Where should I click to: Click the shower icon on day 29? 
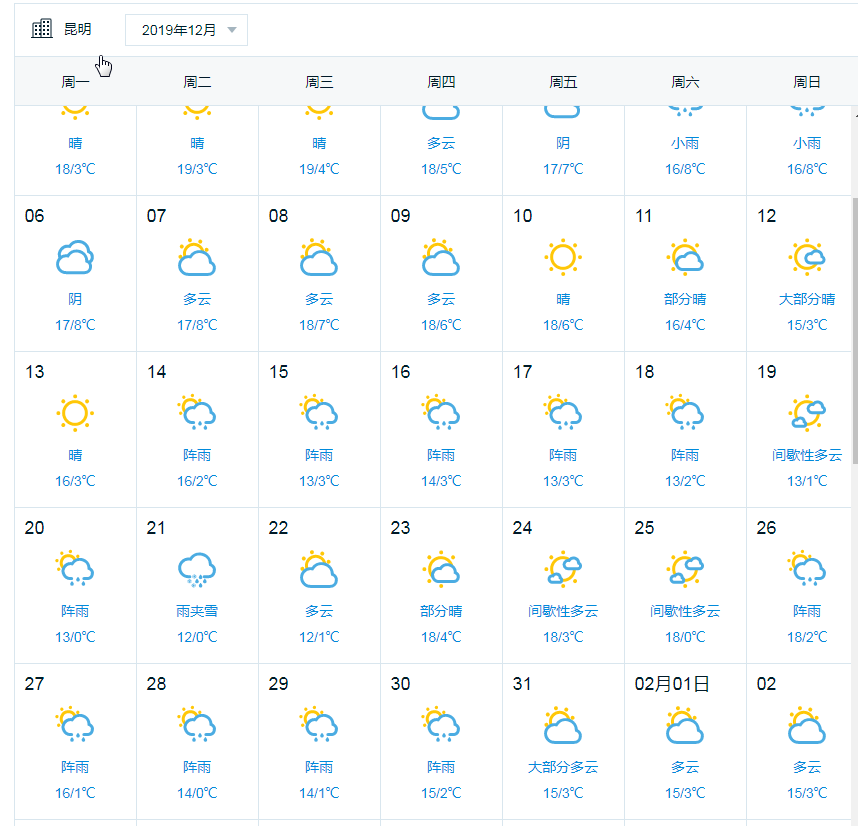[319, 724]
